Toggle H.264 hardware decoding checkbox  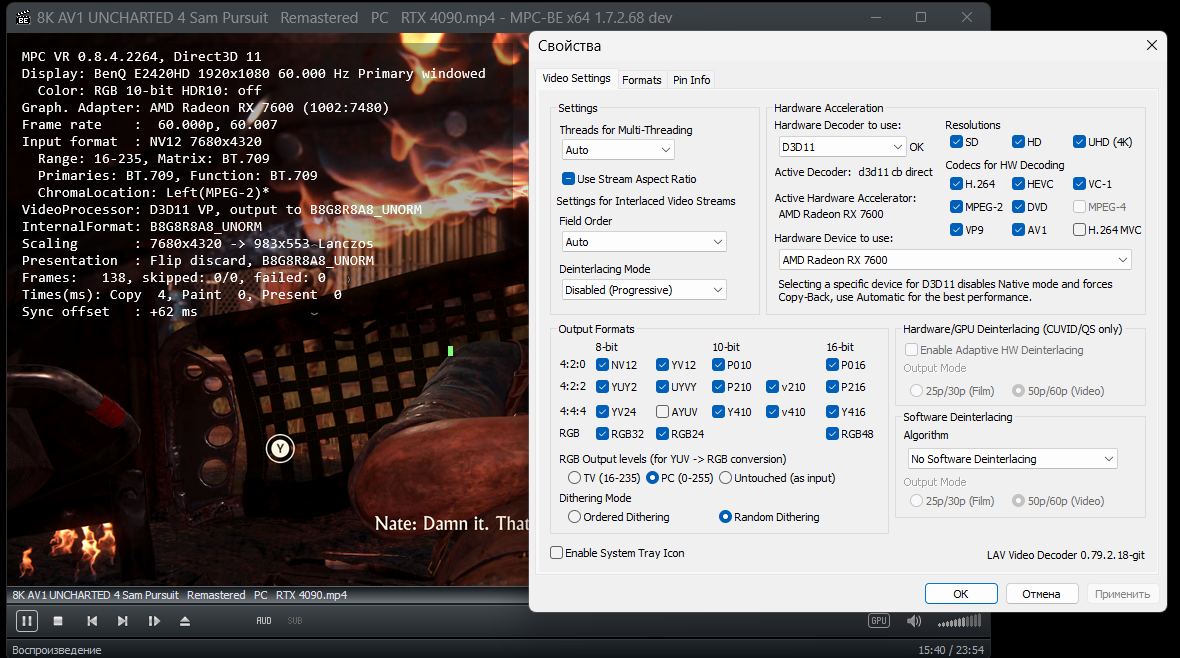tap(956, 184)
